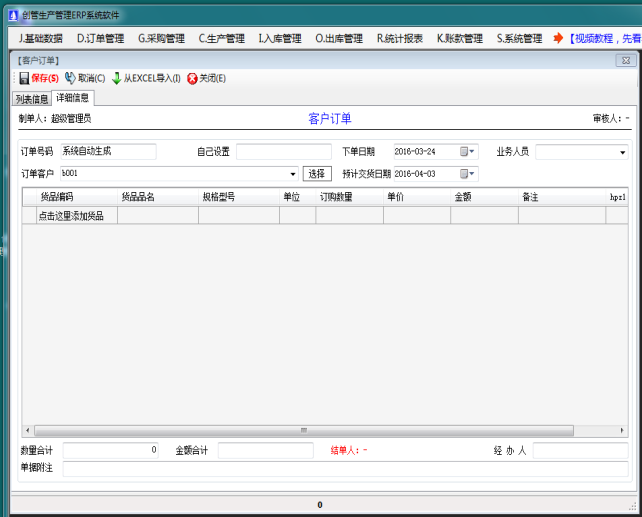This screenshot has width=642, height=517.
Task: Close the 客户订单 inner window
Action: tap(625, 61)
